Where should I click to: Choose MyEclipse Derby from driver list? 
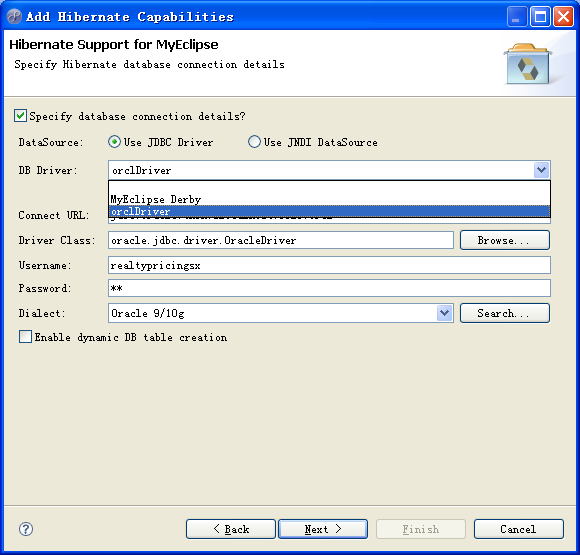329,199
